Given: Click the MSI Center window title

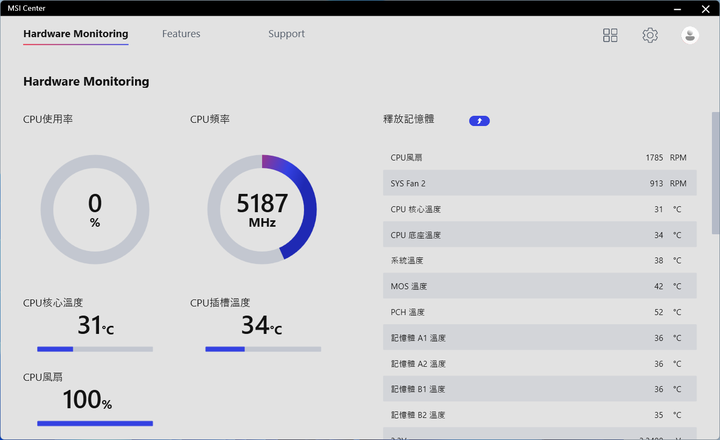Looking at the screenshot, I should 27,8.
